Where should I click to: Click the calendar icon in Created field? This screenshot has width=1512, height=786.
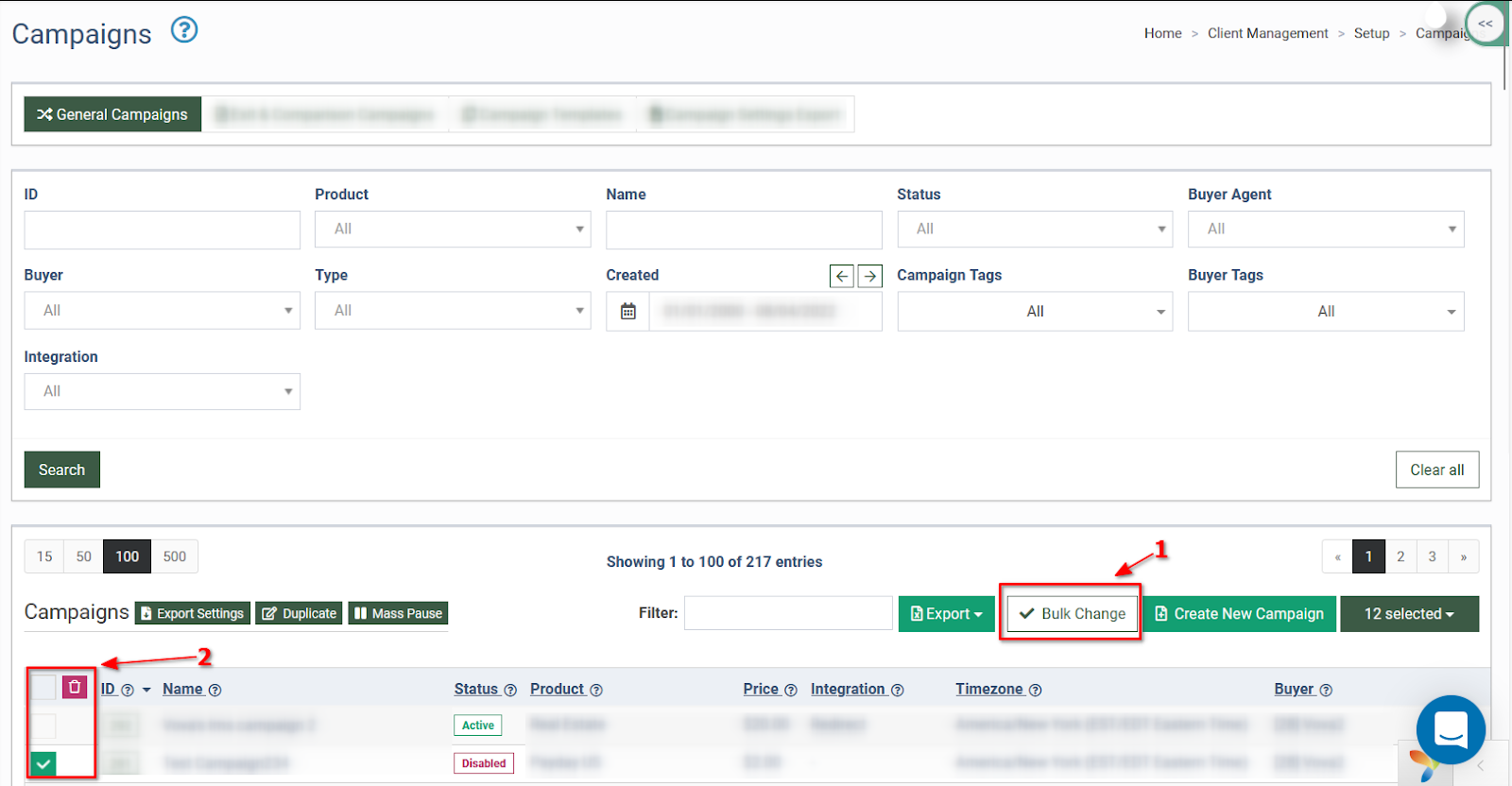628,311
